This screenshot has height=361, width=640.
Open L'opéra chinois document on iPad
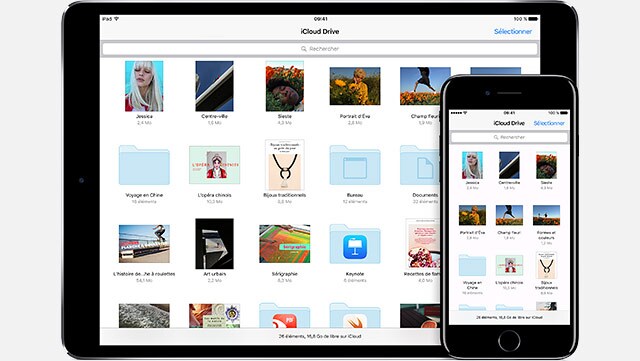tap(214, 165)
